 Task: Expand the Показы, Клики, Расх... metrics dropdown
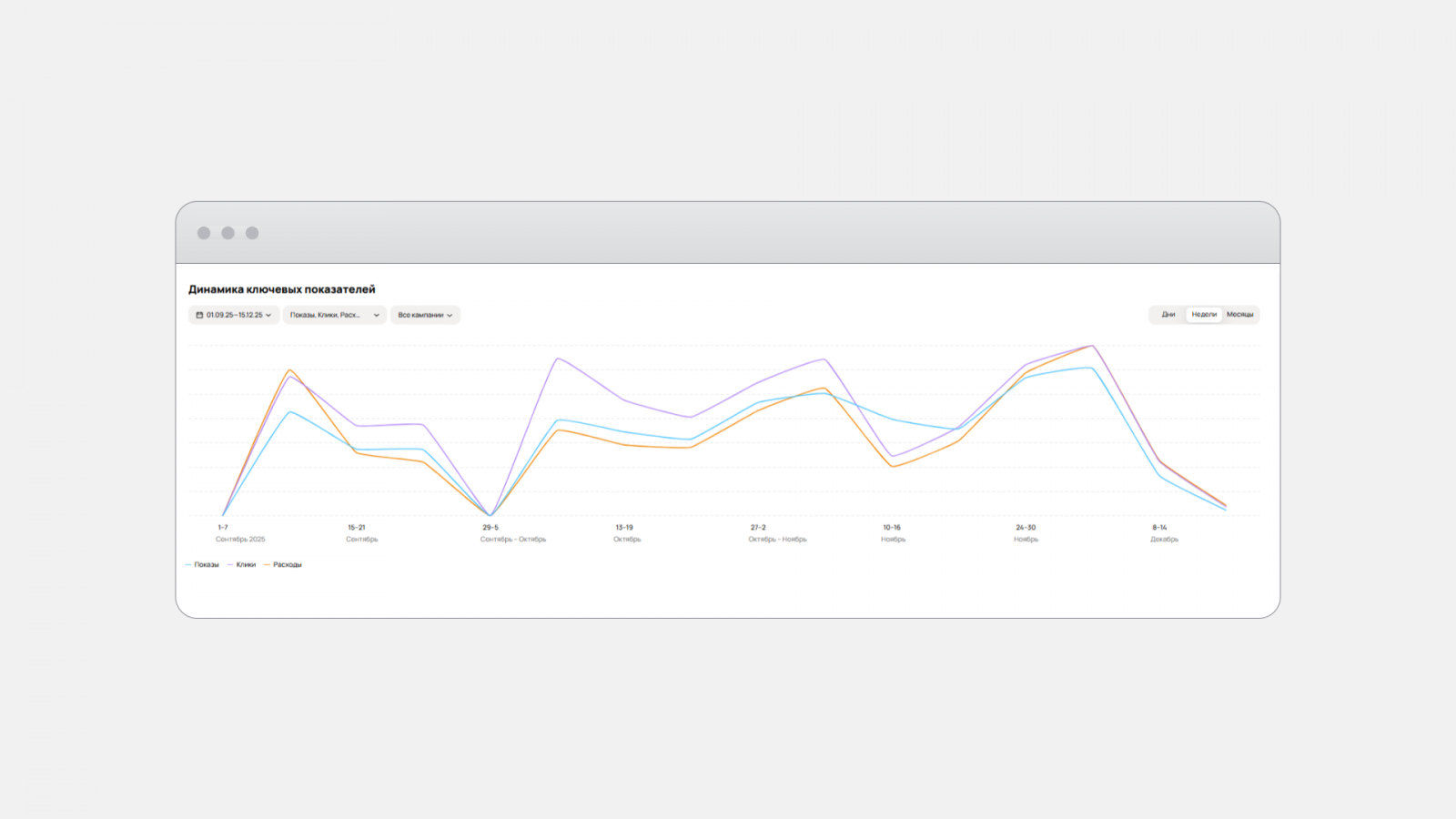tap(334, 315)
